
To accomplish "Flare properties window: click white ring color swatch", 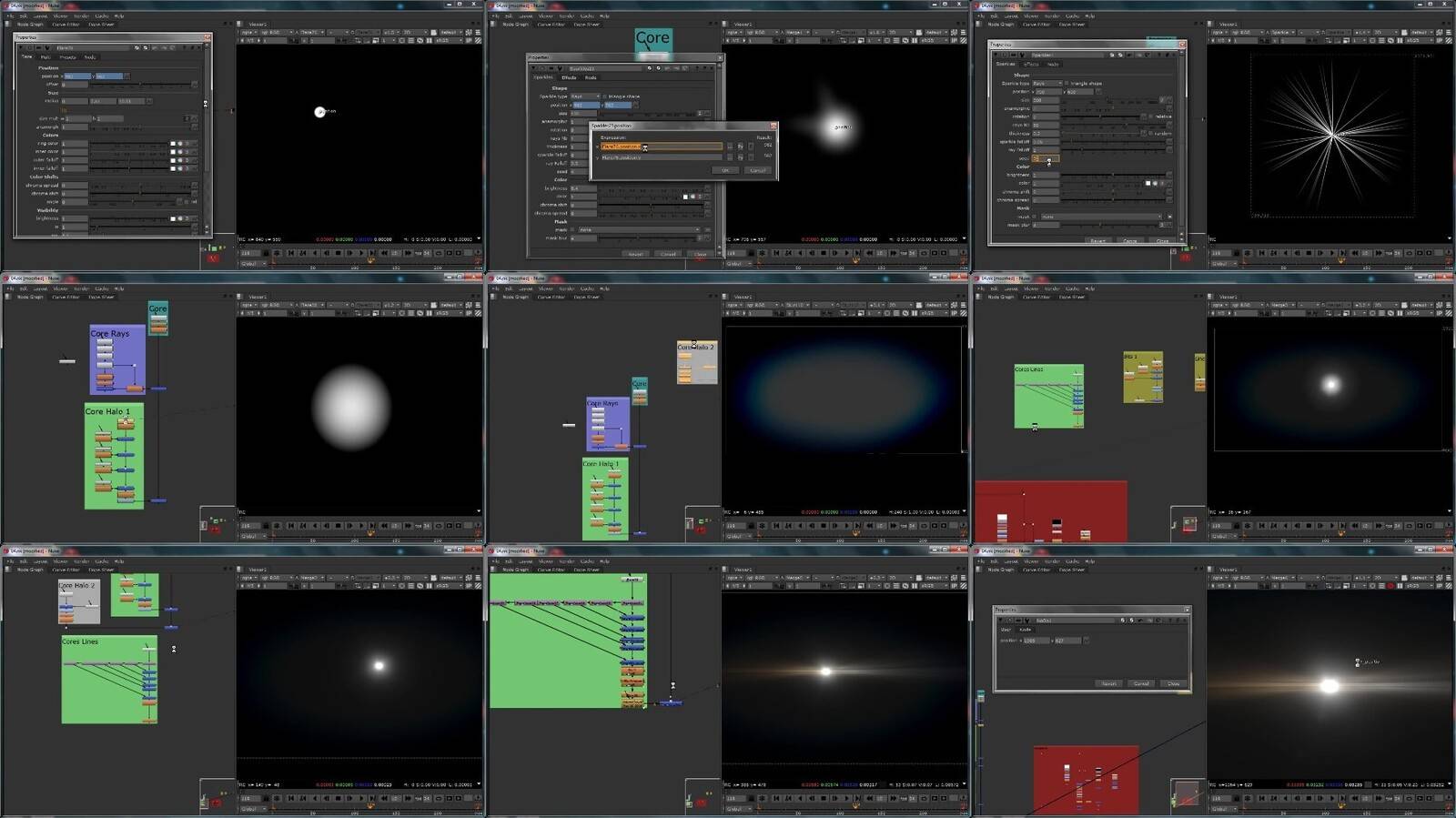I will pos(173,144).
